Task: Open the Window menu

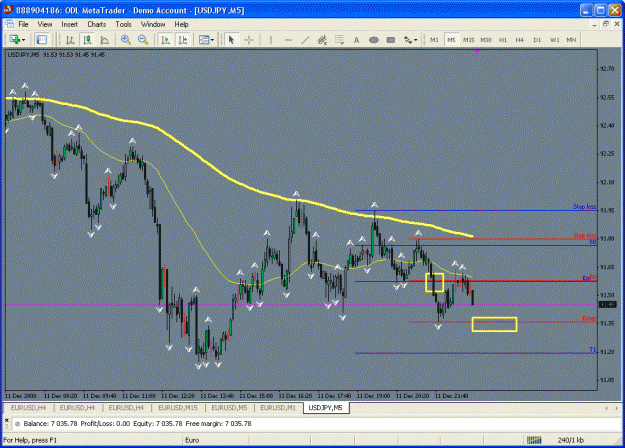Action: click(x=153, y=24)
